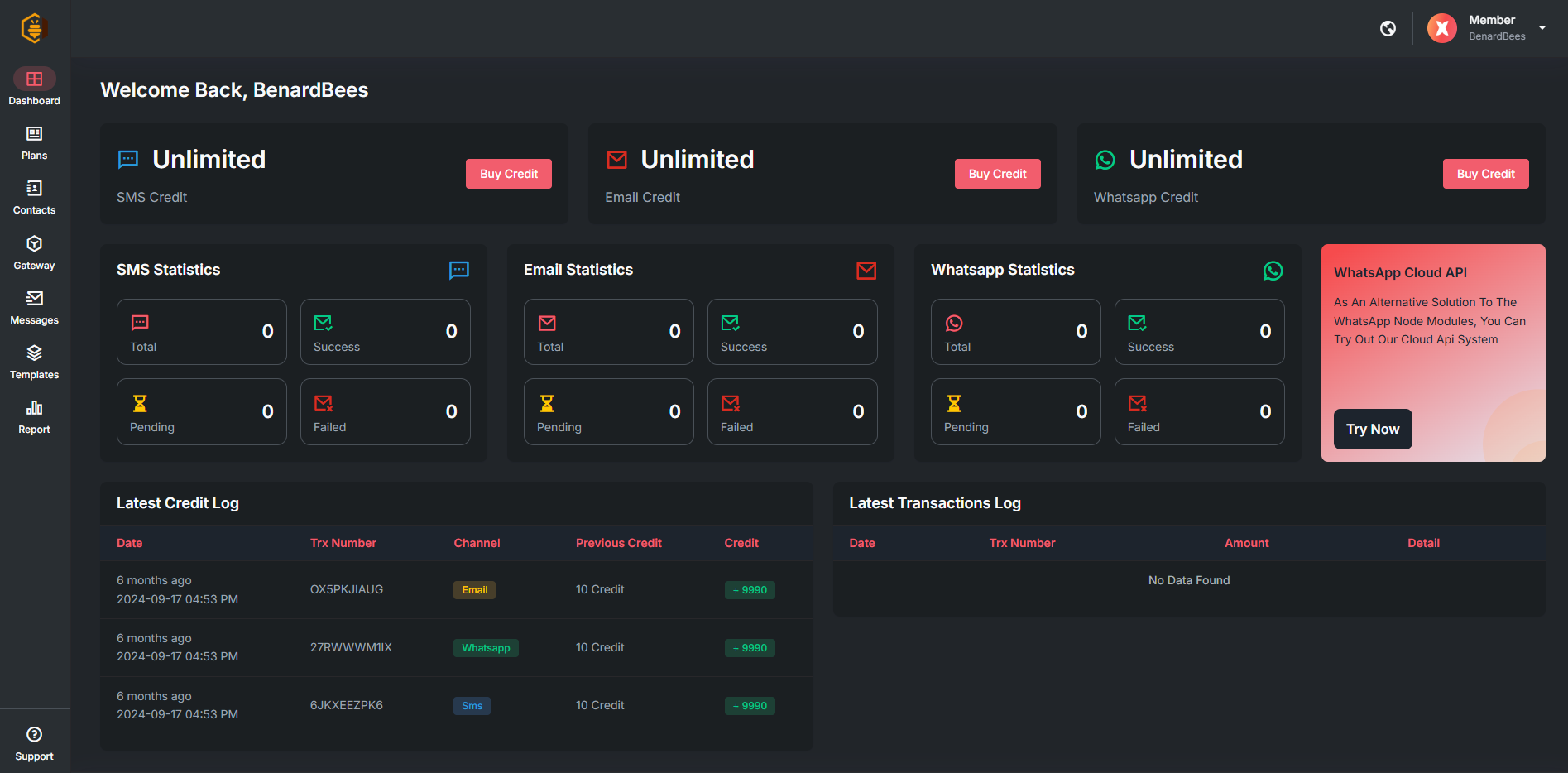The height and width of the screenshot is (773, 1568).
Task: Click the green Whatsapp channel badge
Action: click(x=486, y=648)
